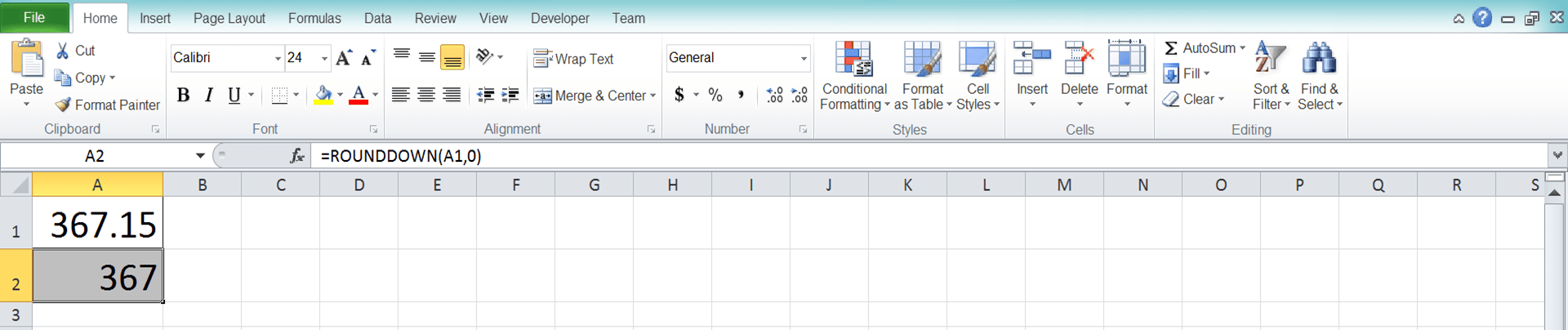This screenshot has height=330, width=1568.
Task: Open the Font dialog launcher
Action: 373,129
